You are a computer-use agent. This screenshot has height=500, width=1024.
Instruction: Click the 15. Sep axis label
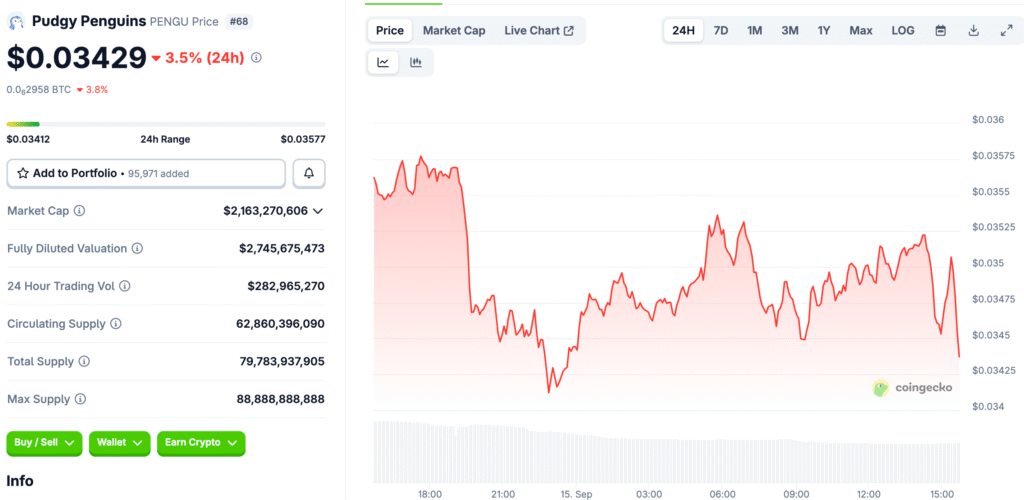(576, 493)
